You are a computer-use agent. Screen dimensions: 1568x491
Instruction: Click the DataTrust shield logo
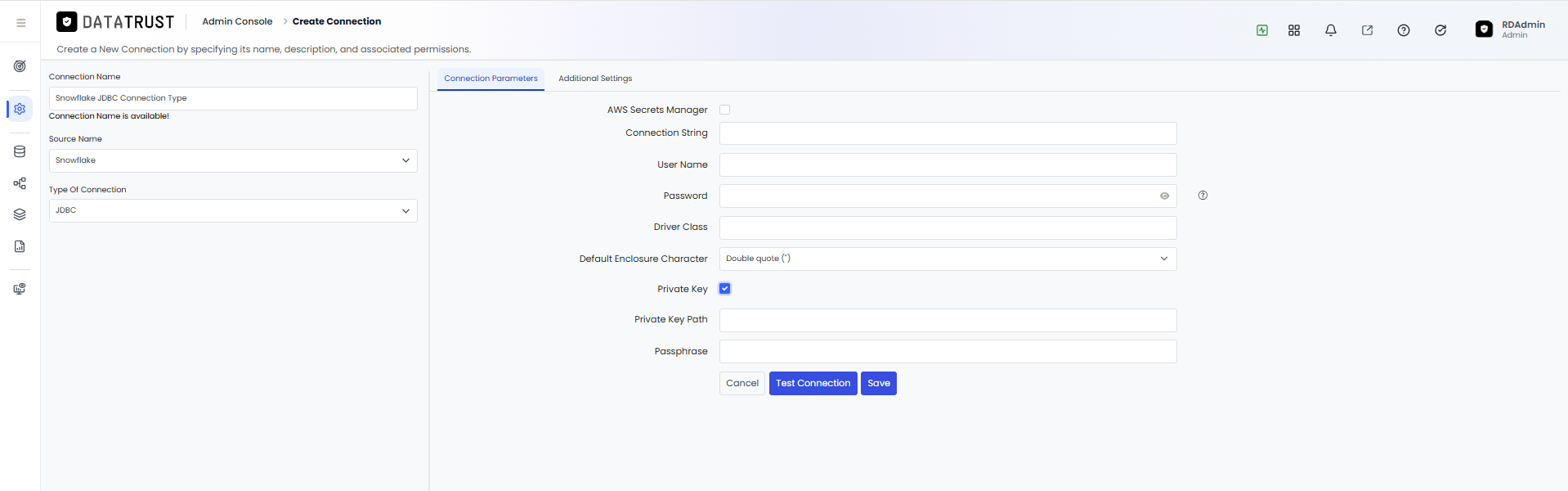(67, 21)
